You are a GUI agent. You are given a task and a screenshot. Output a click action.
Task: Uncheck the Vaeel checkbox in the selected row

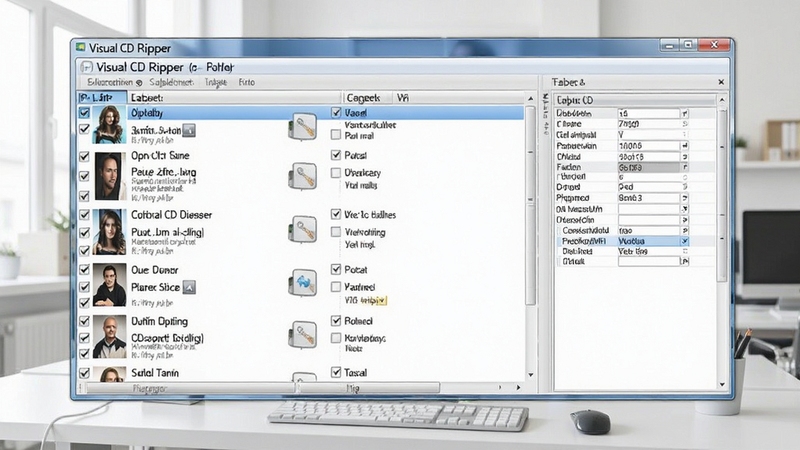(336, 112)
